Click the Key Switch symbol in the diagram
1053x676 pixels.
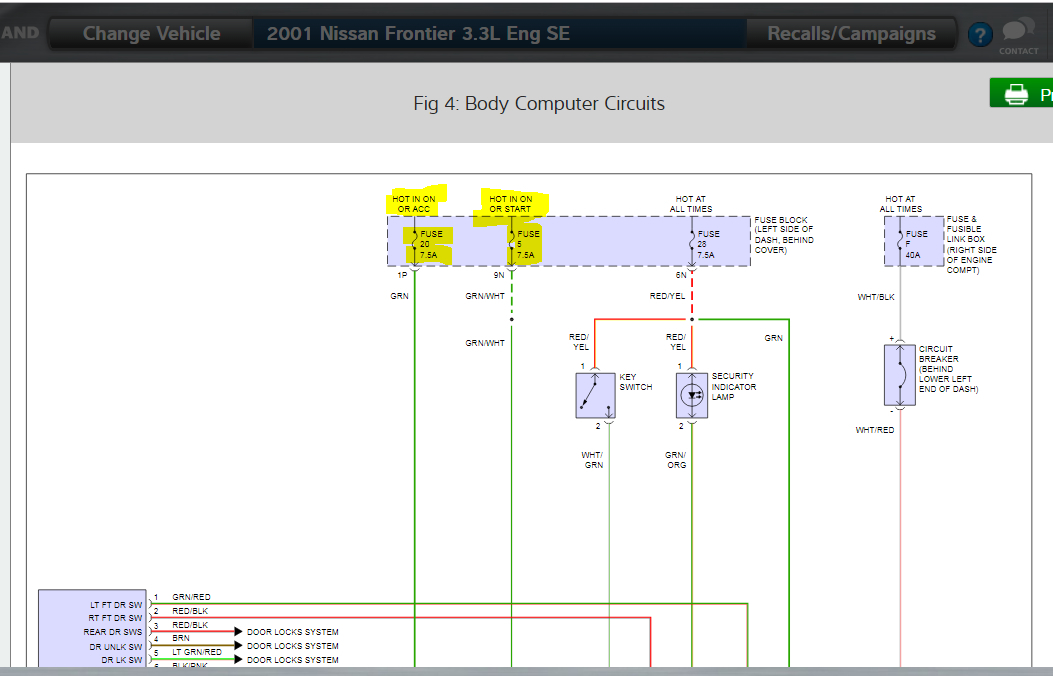[595, 395]
